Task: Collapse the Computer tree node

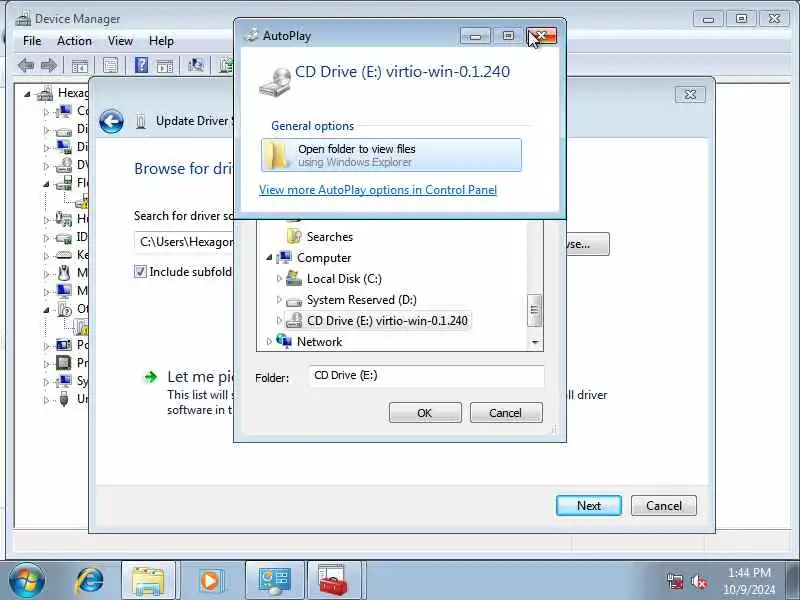Action: tap(269, 258)
